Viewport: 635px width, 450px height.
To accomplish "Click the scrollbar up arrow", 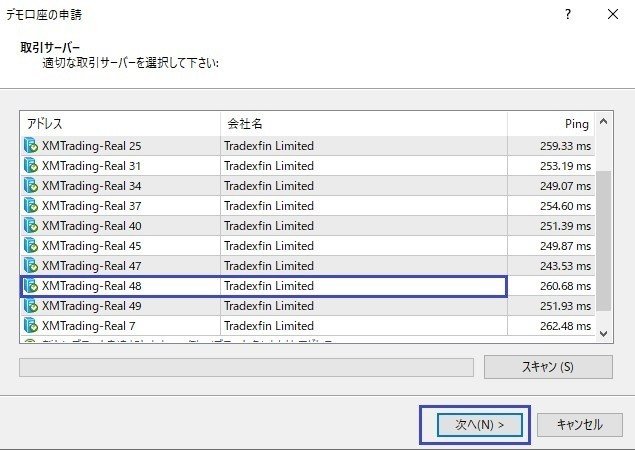I will 603,122.
